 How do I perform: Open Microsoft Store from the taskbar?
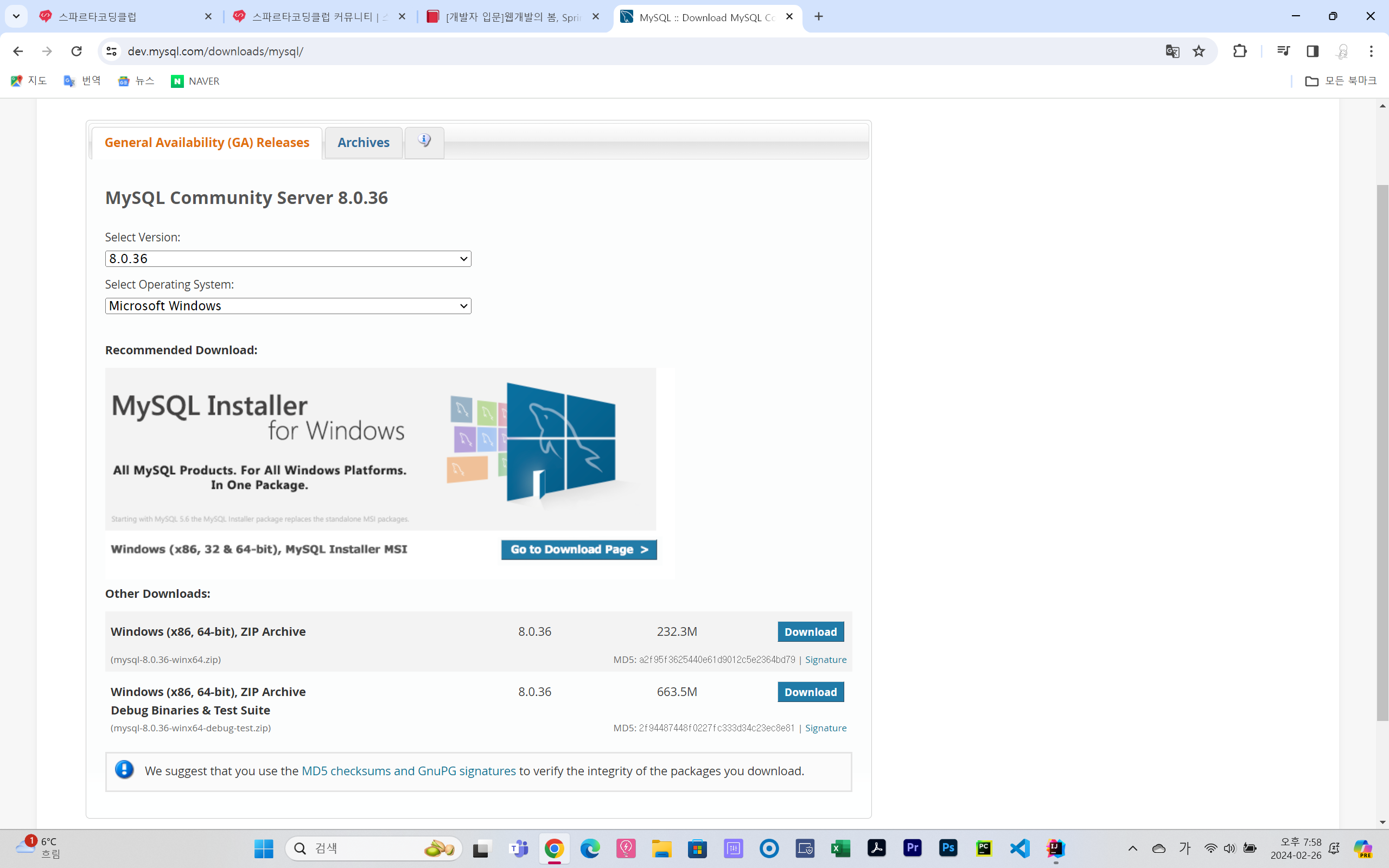point(697,848)
